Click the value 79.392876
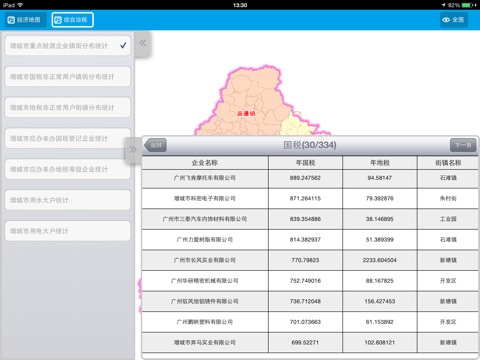Image resolution: width=480 pixels, height=360 pixels. pyautogui.click(x=380, y=199)
